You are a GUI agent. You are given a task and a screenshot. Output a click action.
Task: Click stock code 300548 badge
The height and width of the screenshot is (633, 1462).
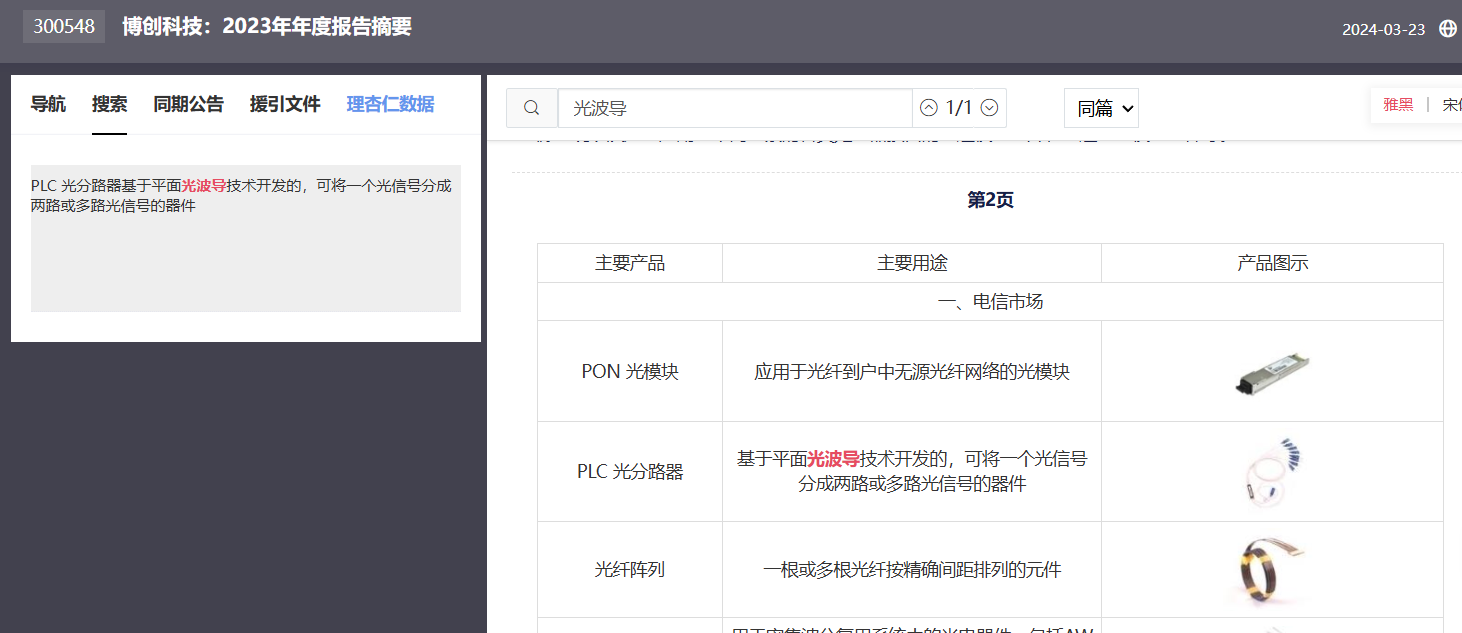coord(64,27)
